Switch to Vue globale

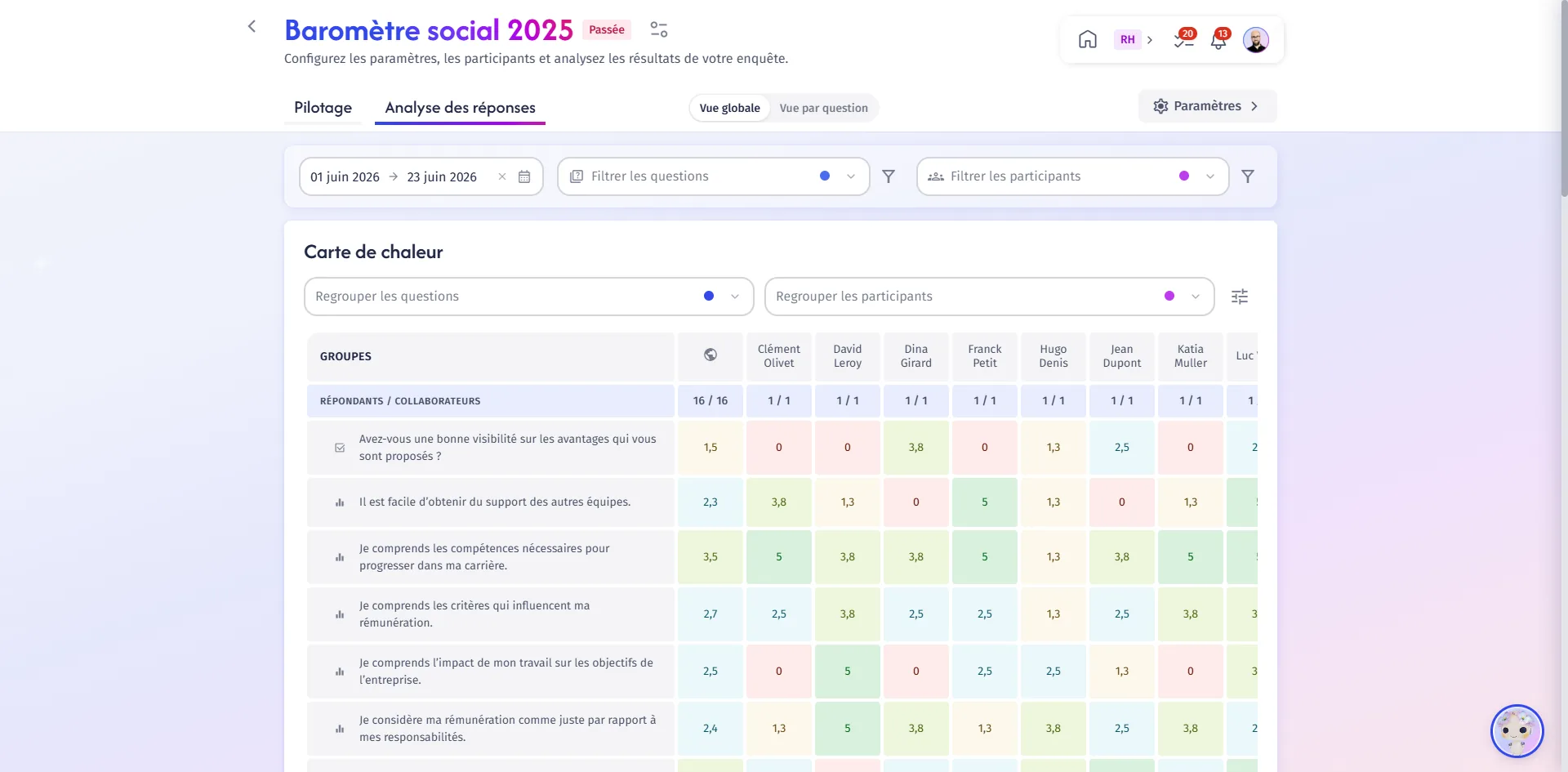coord(729,108)
